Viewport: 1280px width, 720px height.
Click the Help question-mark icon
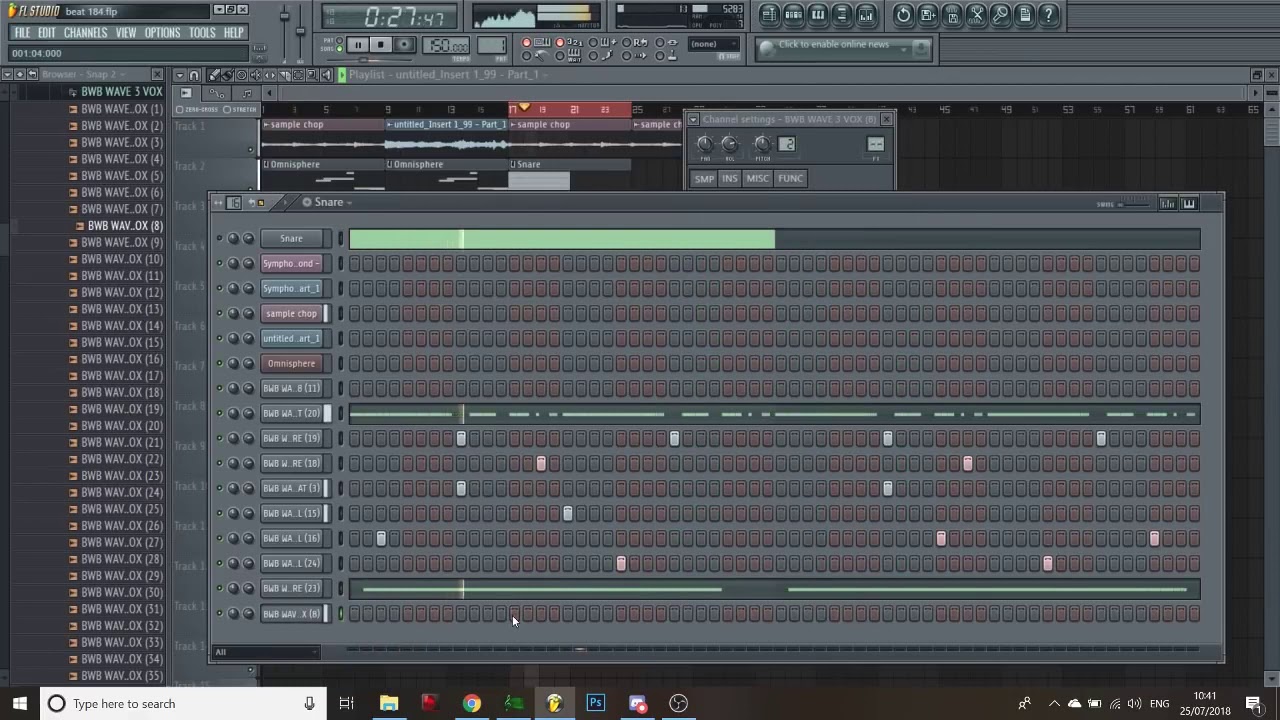pyautogui.click(x=1049, y=14)
